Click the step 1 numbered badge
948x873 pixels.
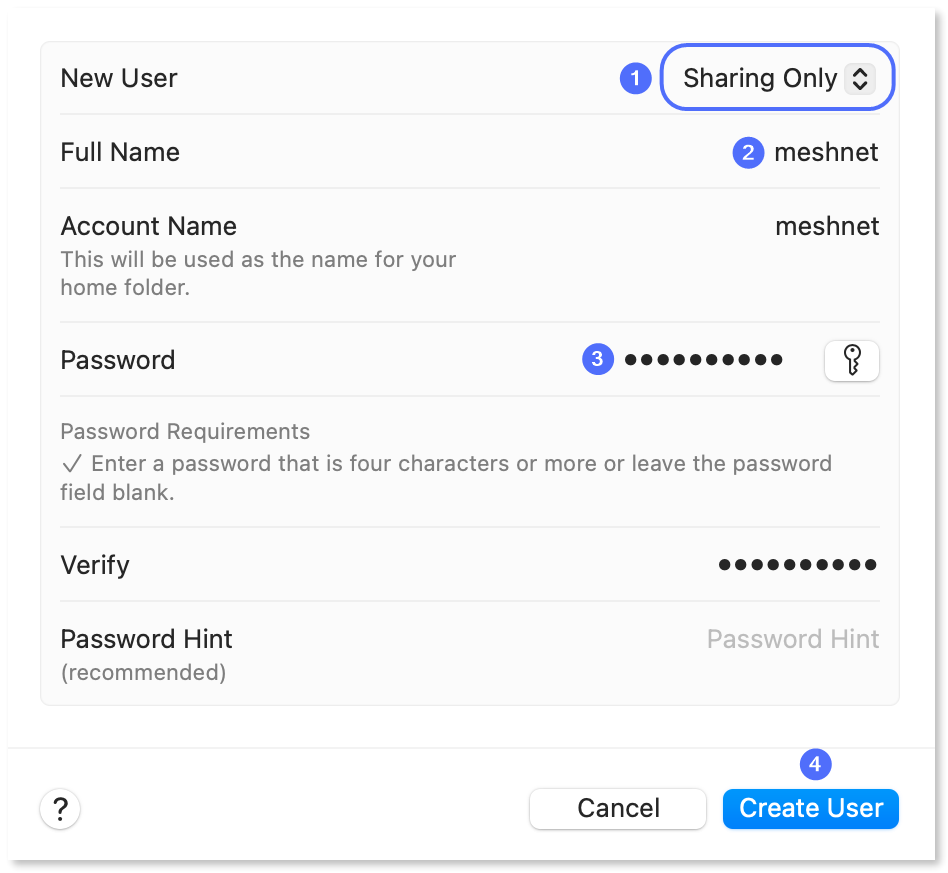[636, 78]
